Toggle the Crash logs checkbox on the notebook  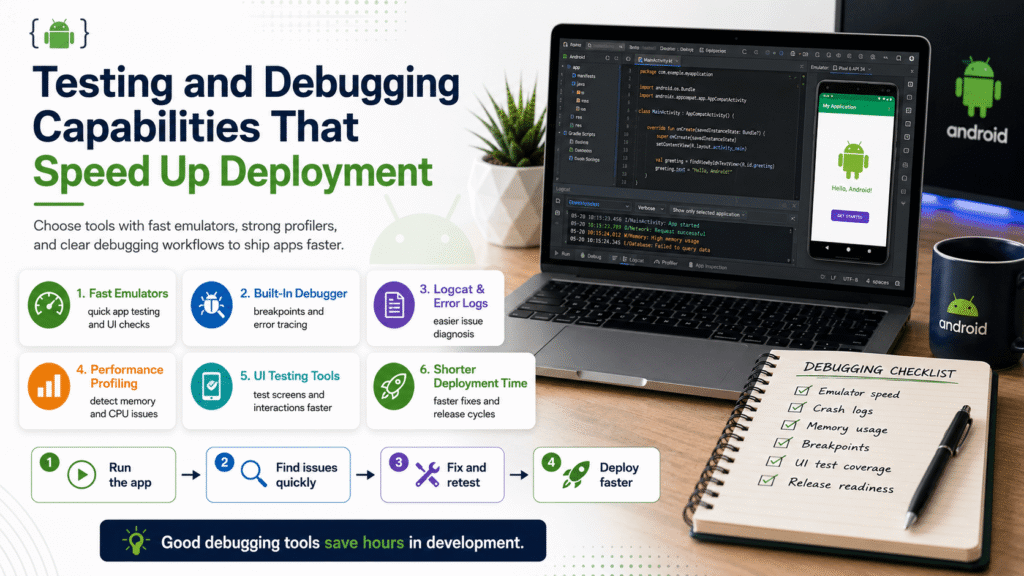(796, 408)
